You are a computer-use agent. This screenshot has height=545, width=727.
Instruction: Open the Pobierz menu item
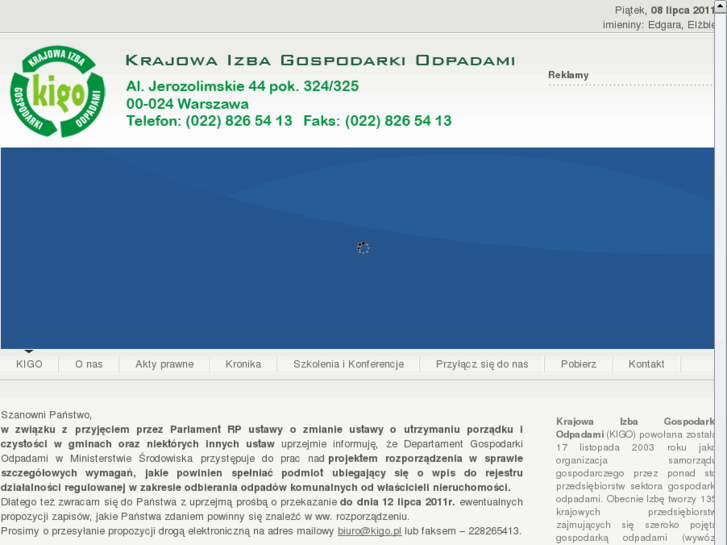coord(579,364)
